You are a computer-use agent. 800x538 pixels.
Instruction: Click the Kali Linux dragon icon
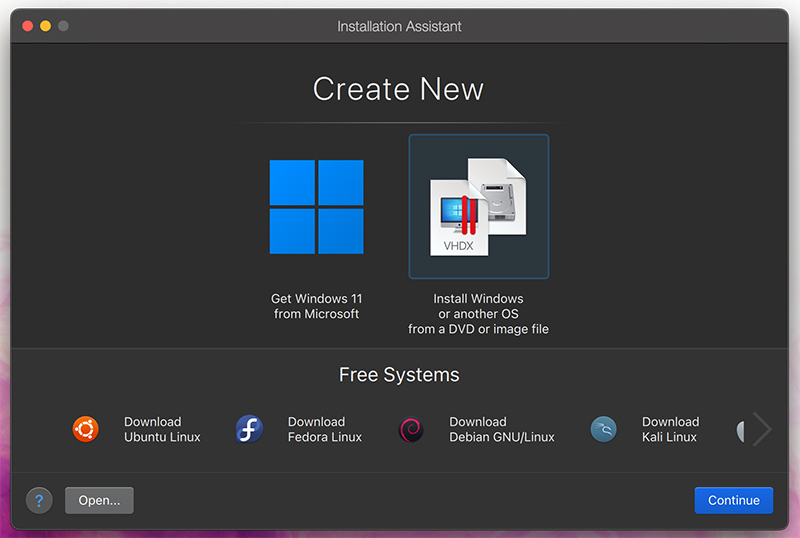(x=604, y=429)
